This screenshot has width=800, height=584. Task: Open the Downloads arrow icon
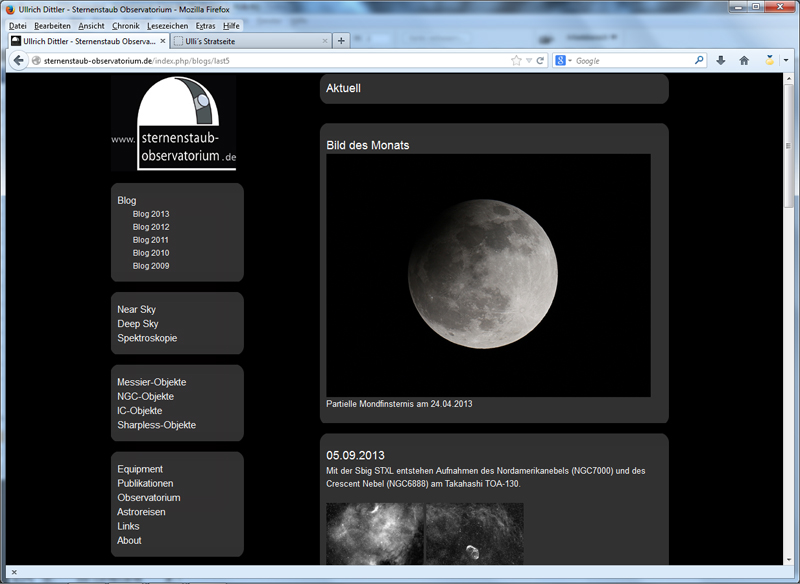coord(720,61)
